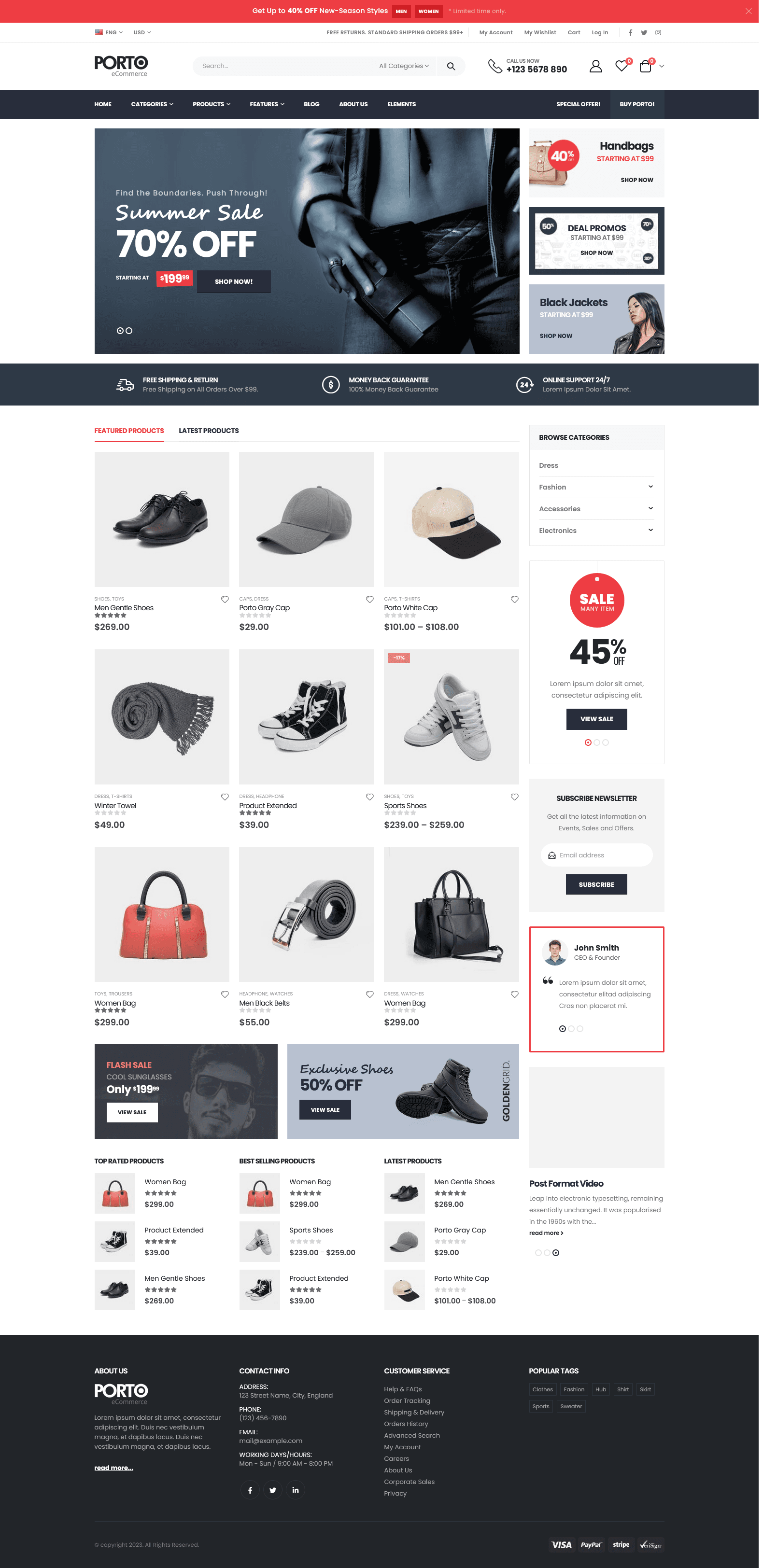Open the All Categories dropdown
The image size is (763, 1568).
(x=406, y=66)
